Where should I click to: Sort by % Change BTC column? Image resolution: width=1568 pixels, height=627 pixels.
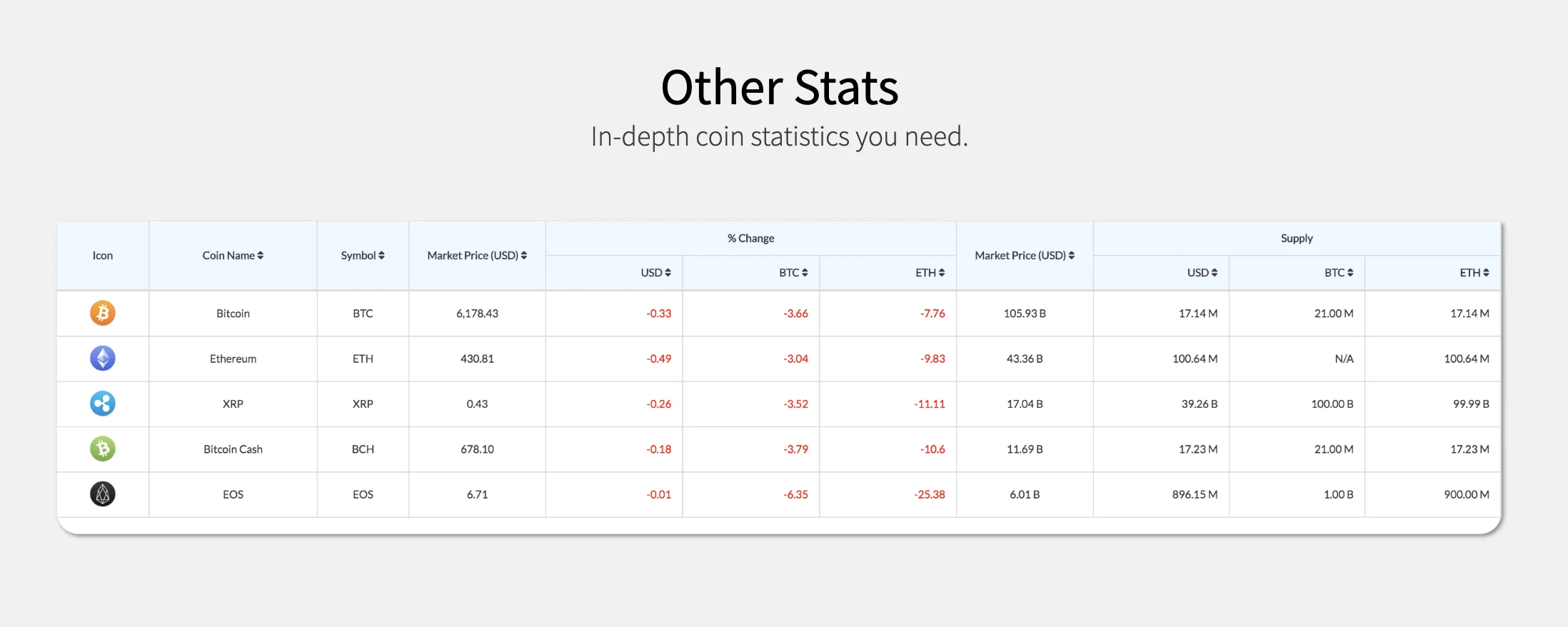(805, 273)
